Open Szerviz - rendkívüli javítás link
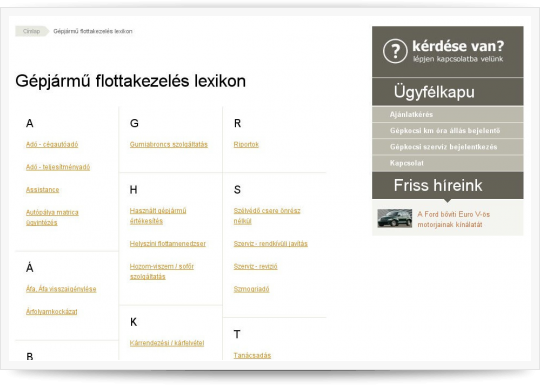This screenshot has width=540, height=385. click(270, 243)
